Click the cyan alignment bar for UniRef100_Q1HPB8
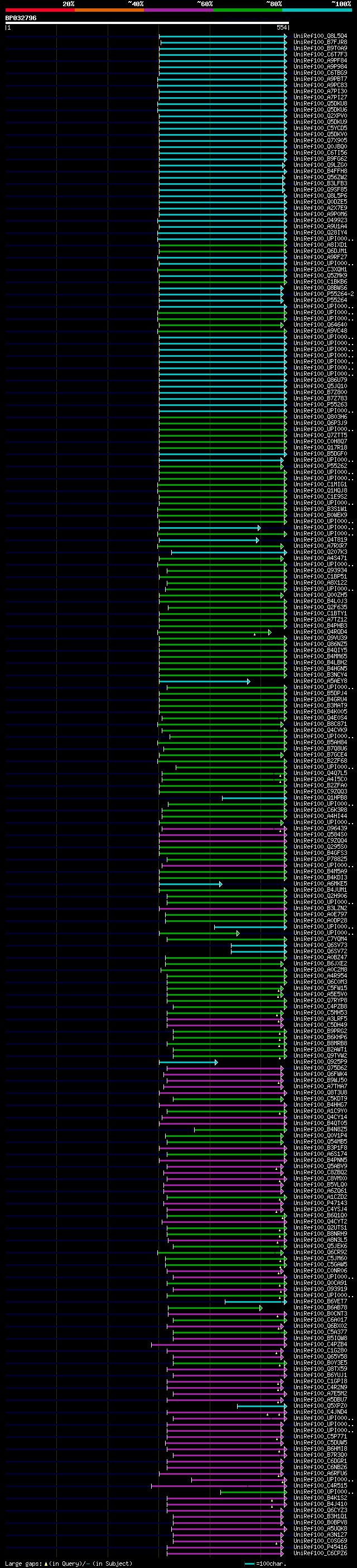Viewport: 357px width, 1568px height. coord(254,798)
